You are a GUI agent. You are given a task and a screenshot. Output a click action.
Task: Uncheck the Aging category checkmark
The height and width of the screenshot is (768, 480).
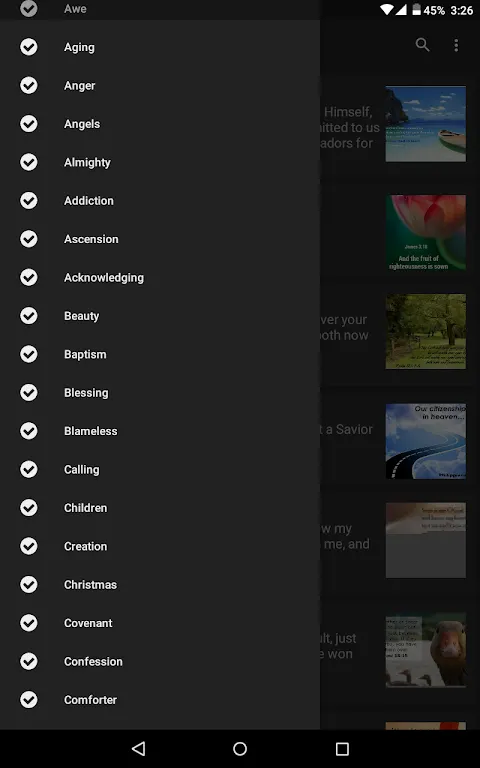[x=29, y=47]
